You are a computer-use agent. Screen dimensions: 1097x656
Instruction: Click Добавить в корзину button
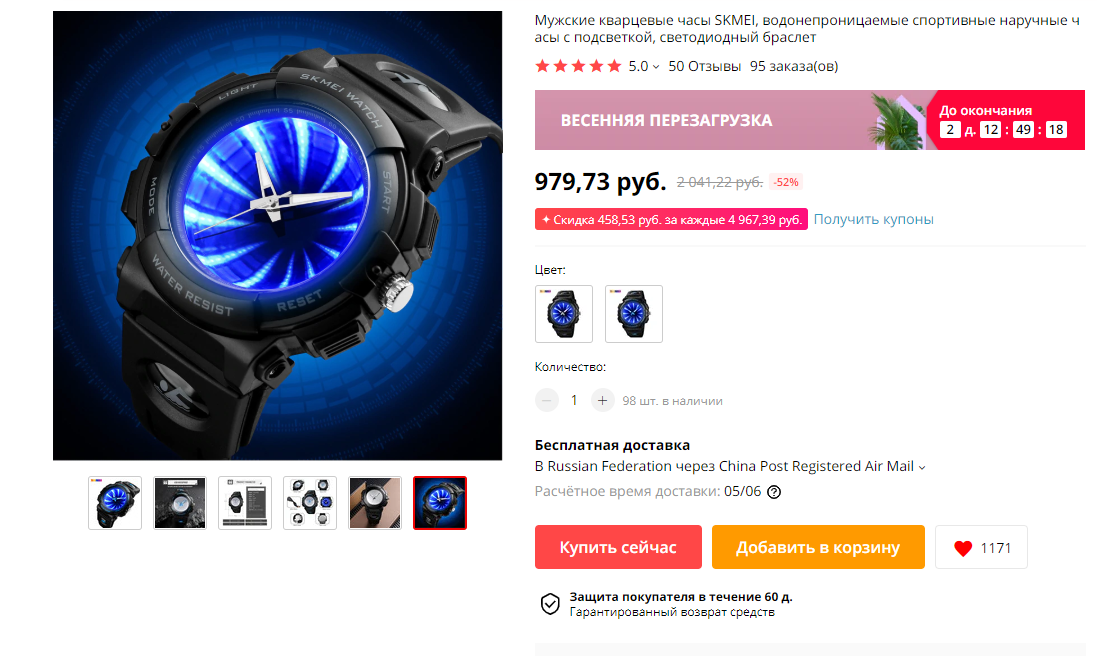818,547
